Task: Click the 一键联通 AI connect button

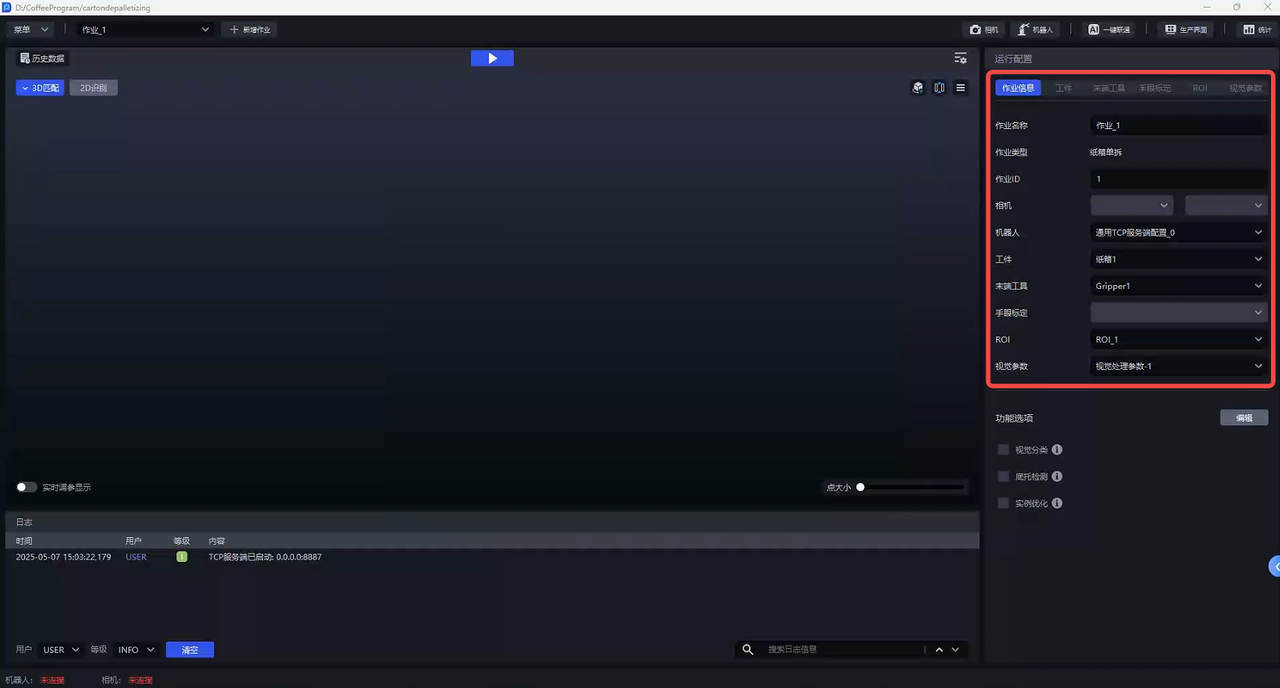Action: pyautogui.click(x=1109, y=30)
